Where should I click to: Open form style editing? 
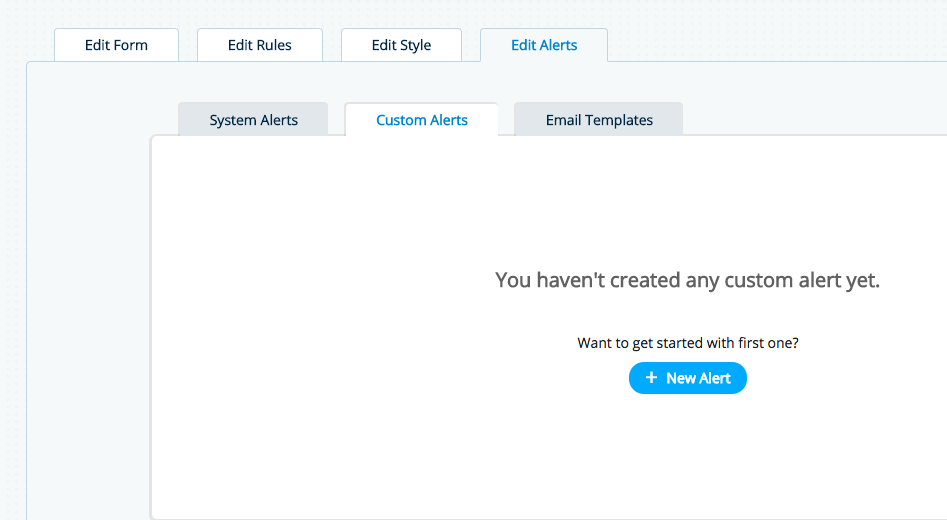click(401, 45)
